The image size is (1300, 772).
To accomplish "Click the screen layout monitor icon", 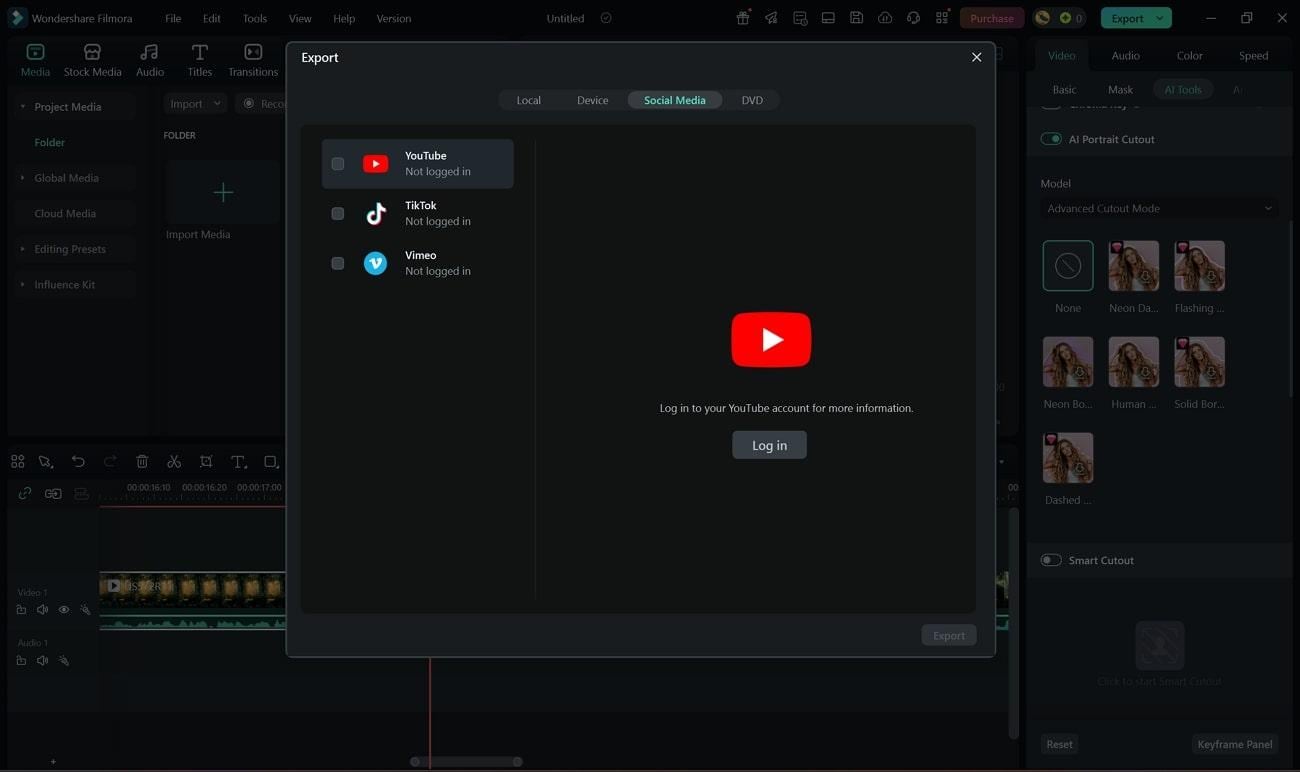I will (828, 18).
